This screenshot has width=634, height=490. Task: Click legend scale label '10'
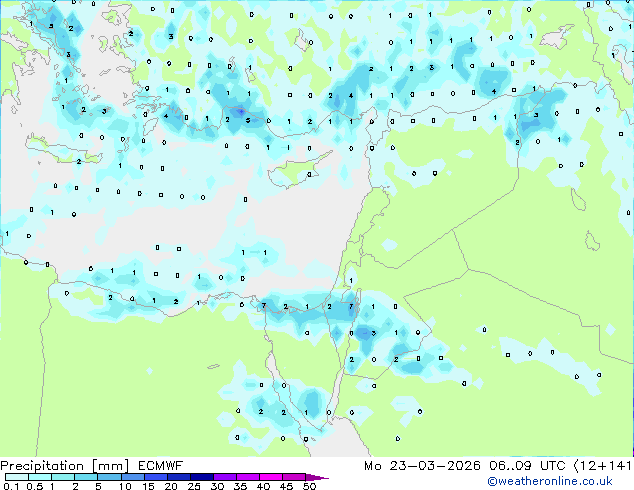tap(125, 486)
